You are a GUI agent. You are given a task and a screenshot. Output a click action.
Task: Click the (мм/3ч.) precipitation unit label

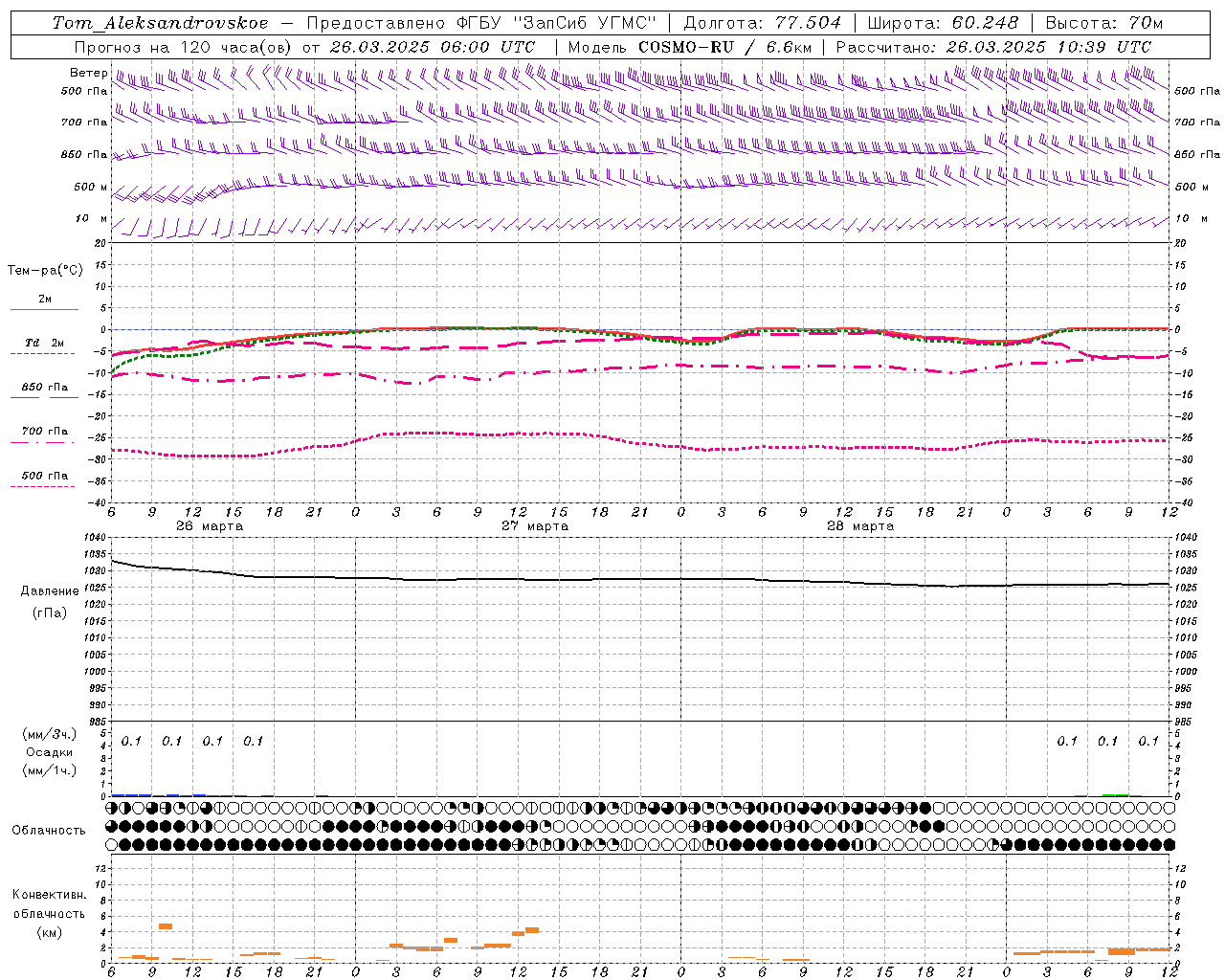tap(50, 734)
